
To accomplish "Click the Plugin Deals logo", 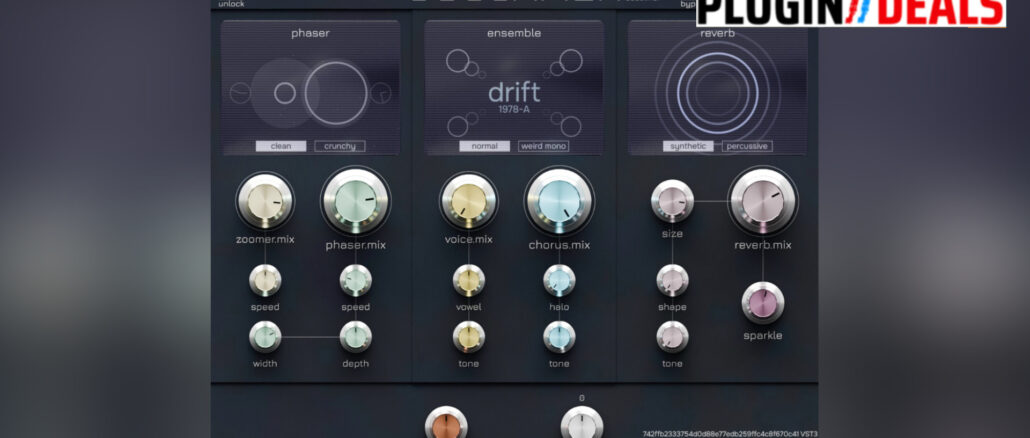I will tap(851, 12).
